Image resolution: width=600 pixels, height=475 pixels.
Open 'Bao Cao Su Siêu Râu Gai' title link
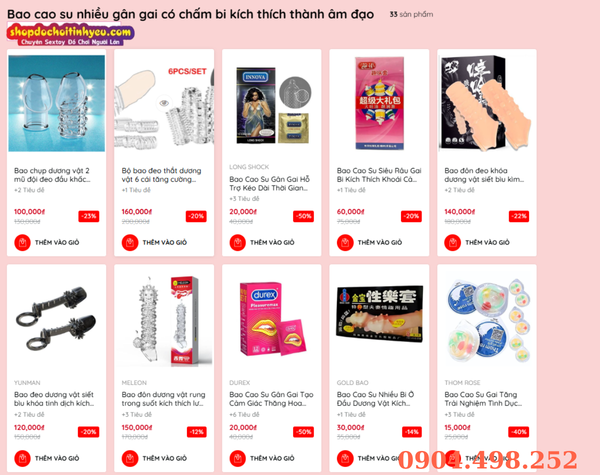tap(379, 175)
